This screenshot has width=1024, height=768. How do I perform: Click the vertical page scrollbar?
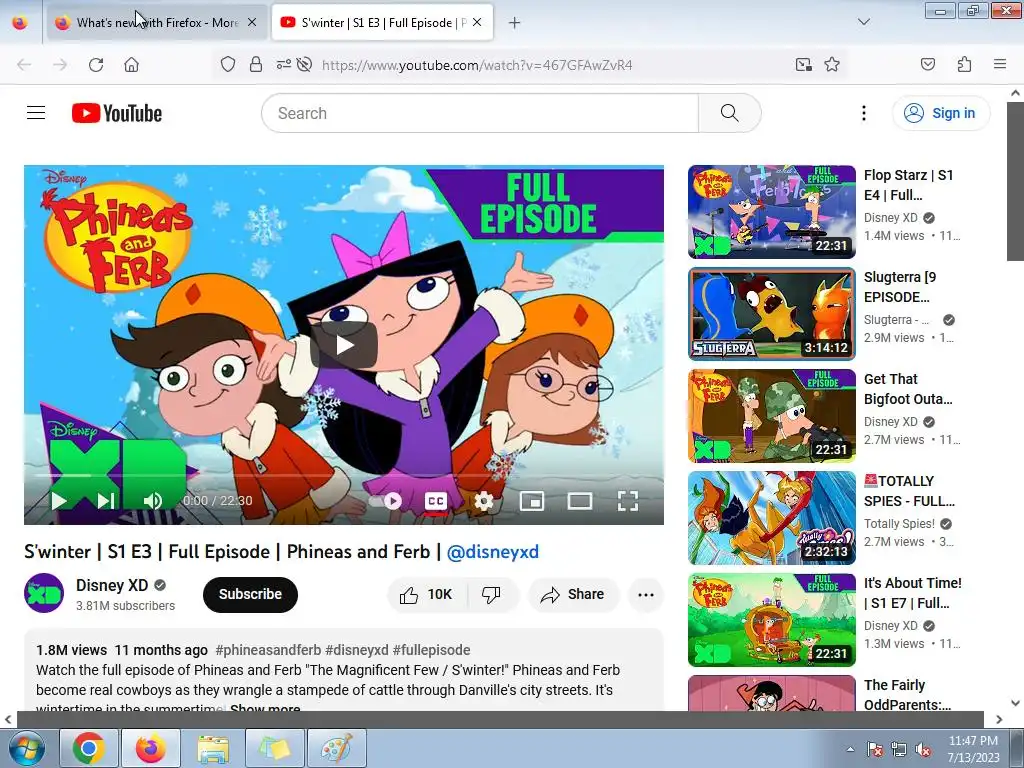tap(1015, 182)
